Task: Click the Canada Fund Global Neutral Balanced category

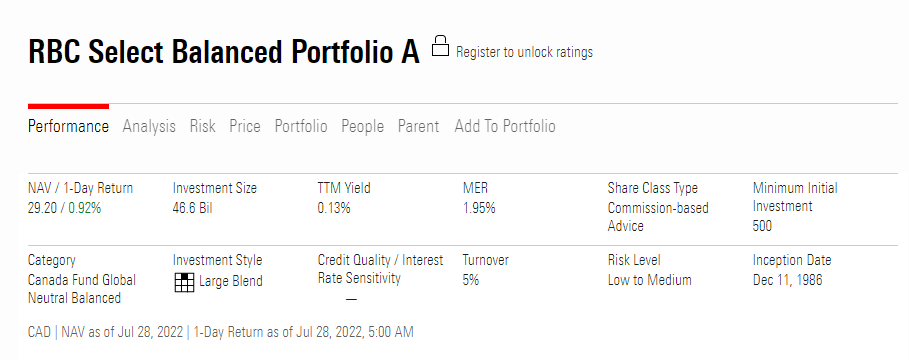Action: pos(82,289)
